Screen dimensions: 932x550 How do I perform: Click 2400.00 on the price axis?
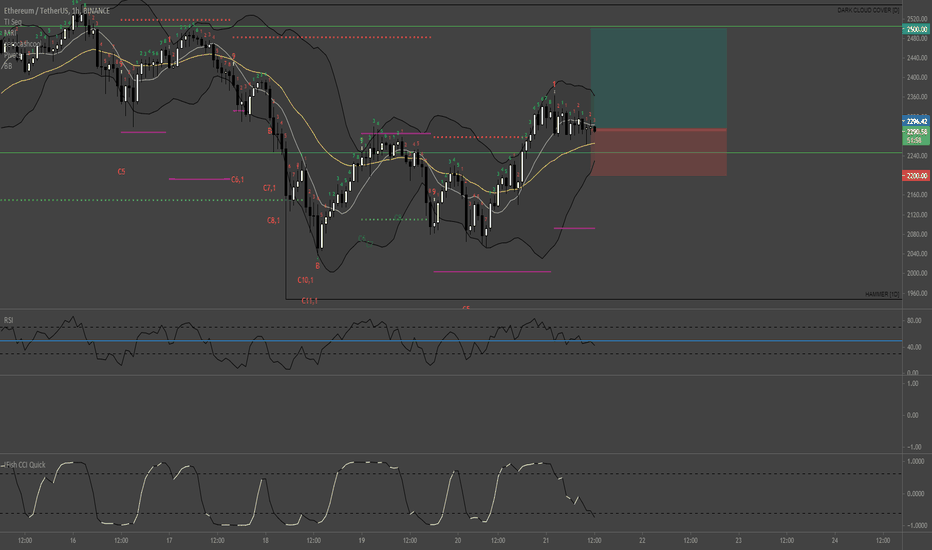pyautogui.click(x=917, y=78)
